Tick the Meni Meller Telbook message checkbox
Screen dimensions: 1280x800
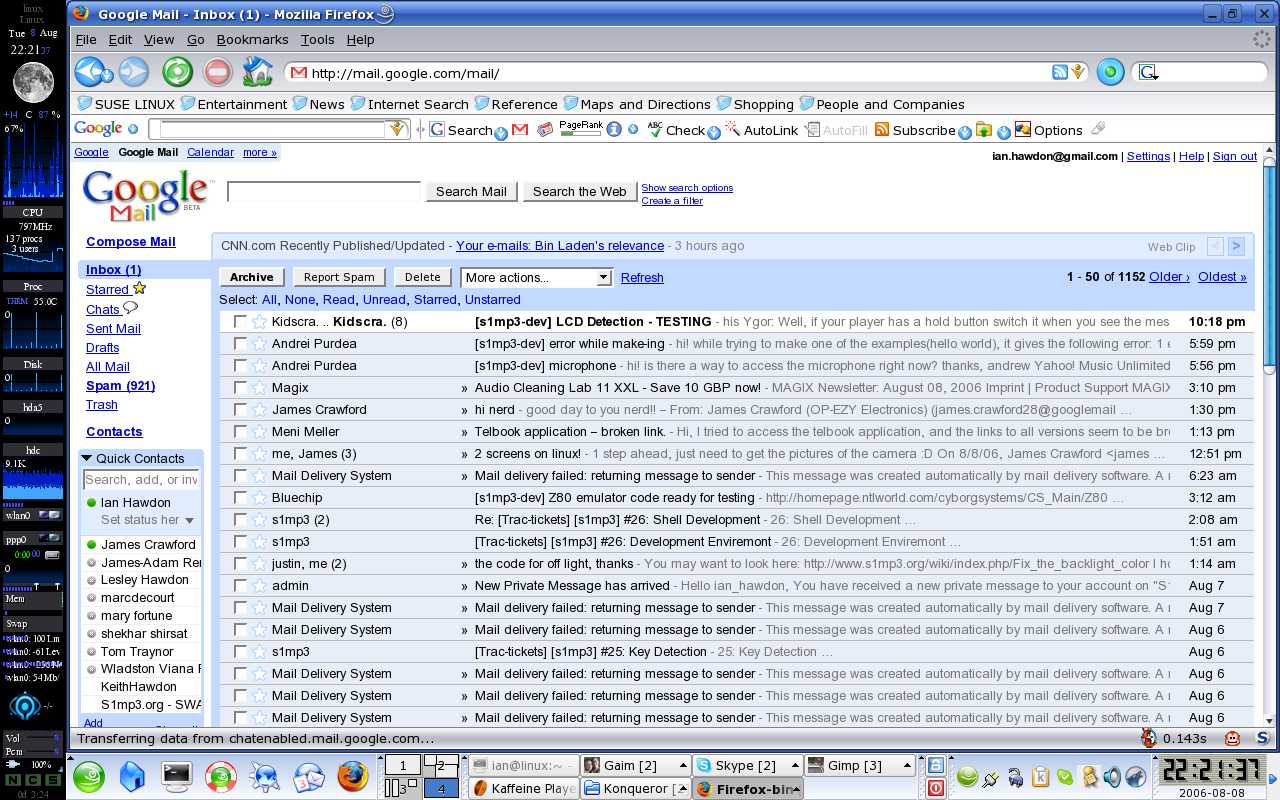point(240,432)
